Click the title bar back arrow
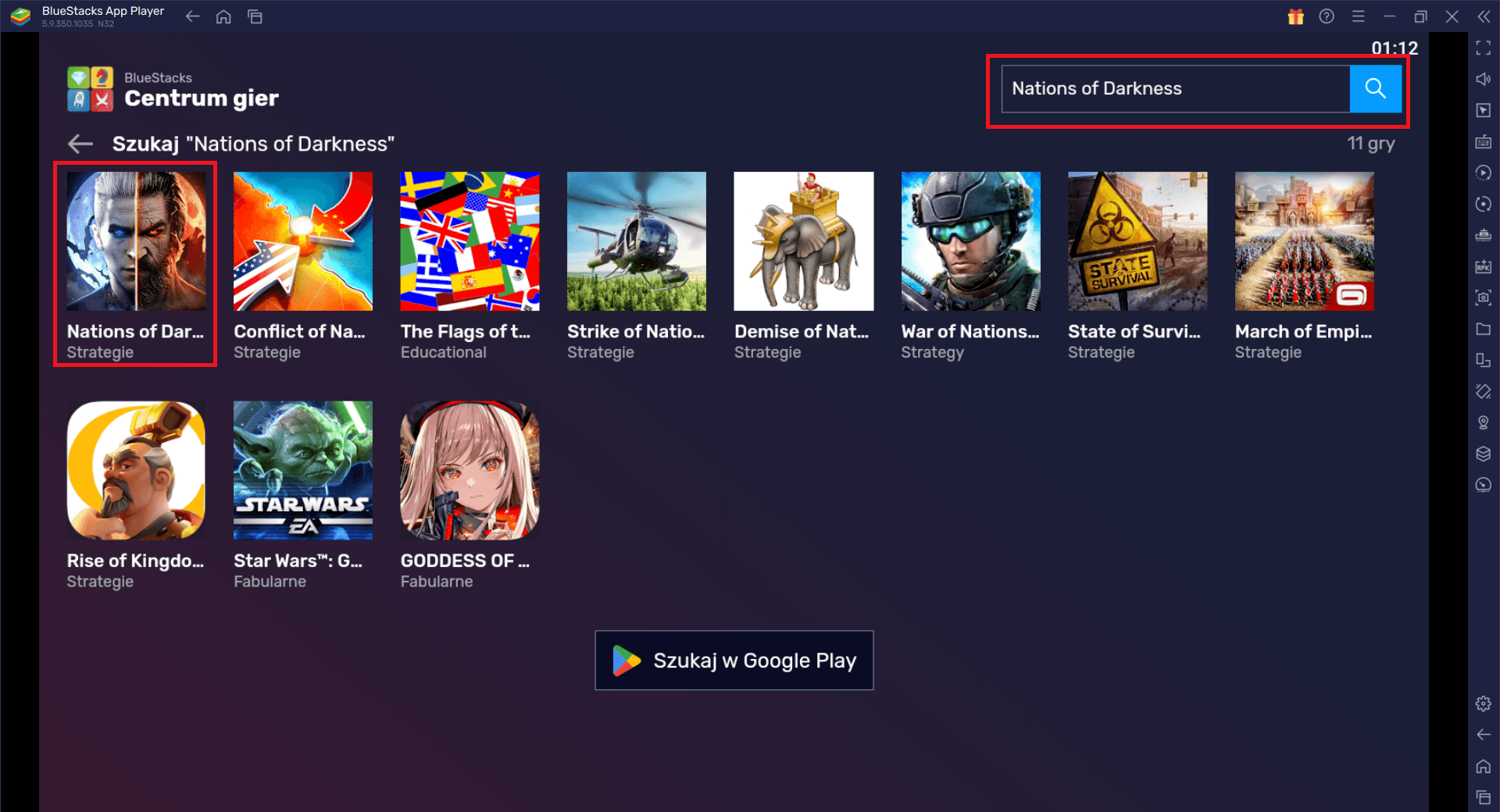1500x812 pixels. (193, 16)
